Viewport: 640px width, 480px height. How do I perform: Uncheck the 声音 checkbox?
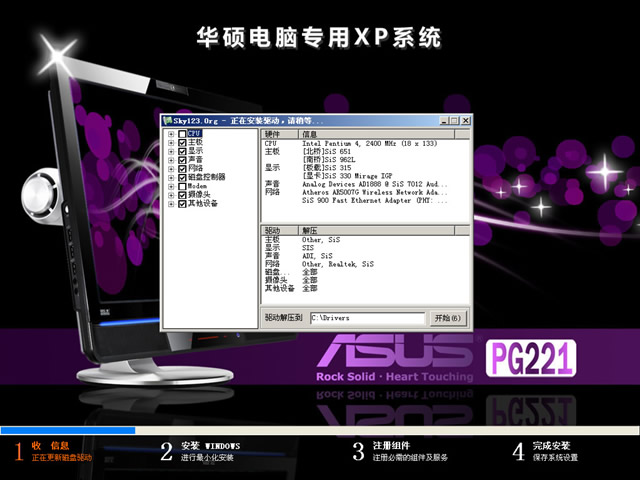click(182, 160)
